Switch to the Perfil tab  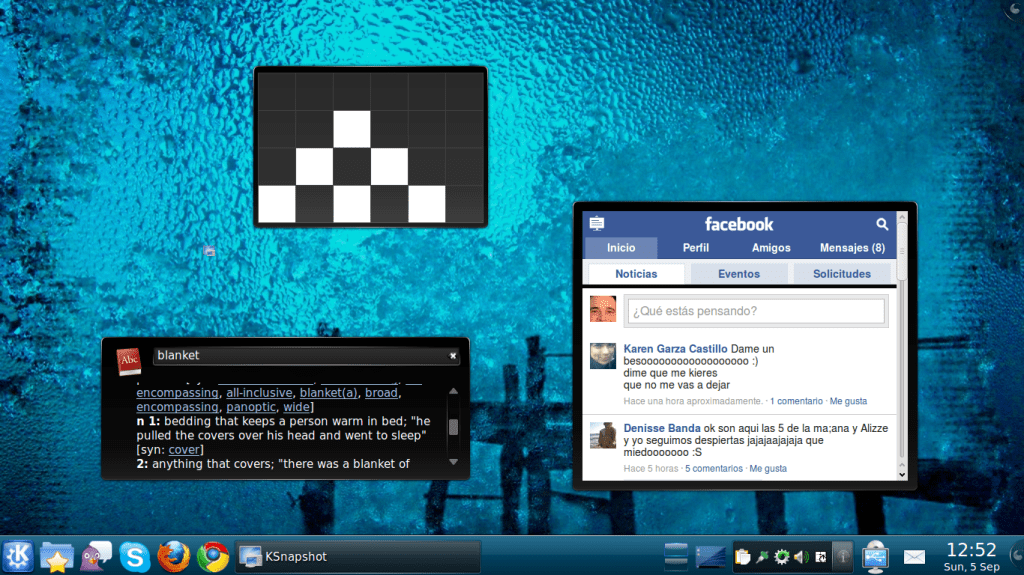tap(696, 248)
